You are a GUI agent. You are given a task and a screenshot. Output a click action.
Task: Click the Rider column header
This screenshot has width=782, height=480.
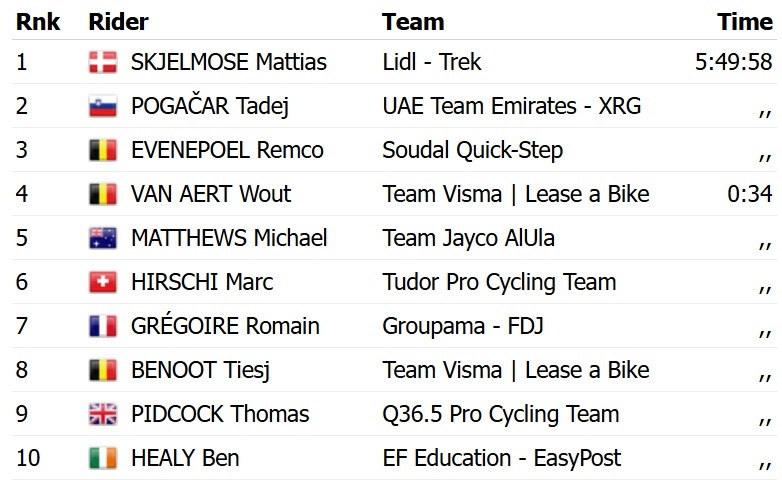click(x=118, y=22)
